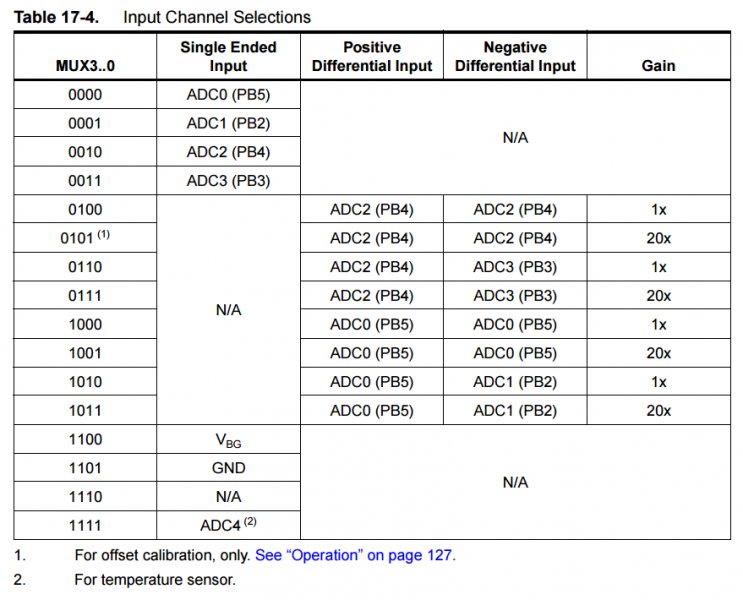Select the "ADC4" temperature sensor cell

(228, 525)
